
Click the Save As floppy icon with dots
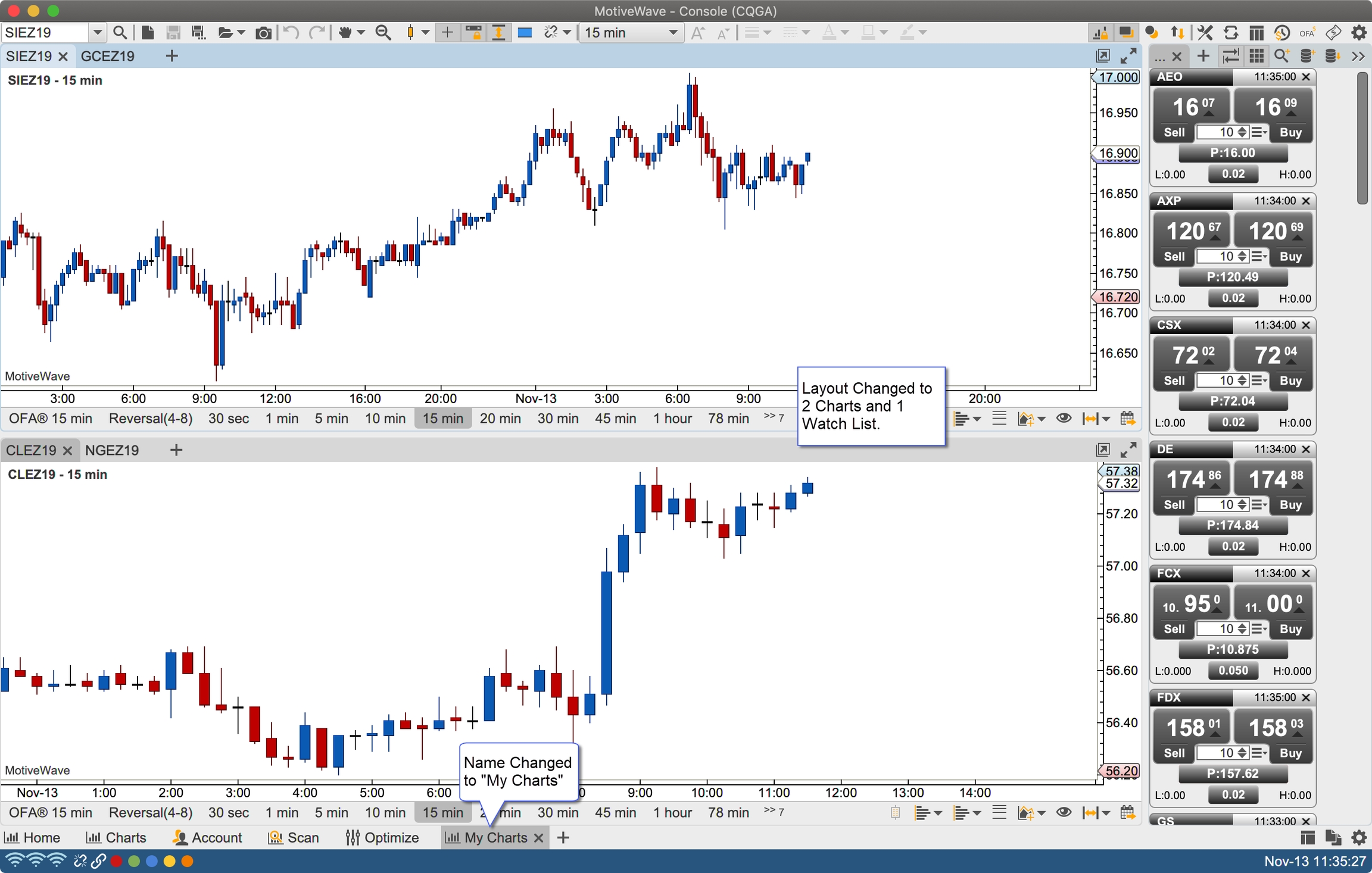[199, 32]
